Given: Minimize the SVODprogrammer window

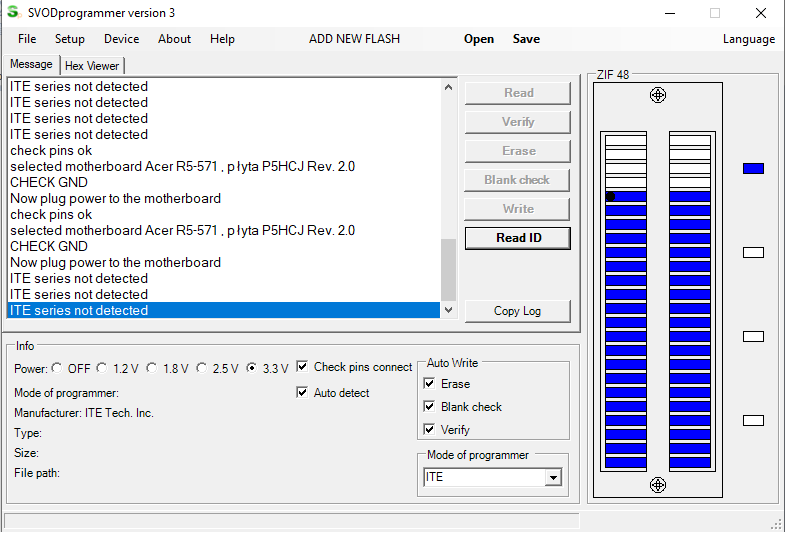Looking at the screenshot, I should coord(670,13).
